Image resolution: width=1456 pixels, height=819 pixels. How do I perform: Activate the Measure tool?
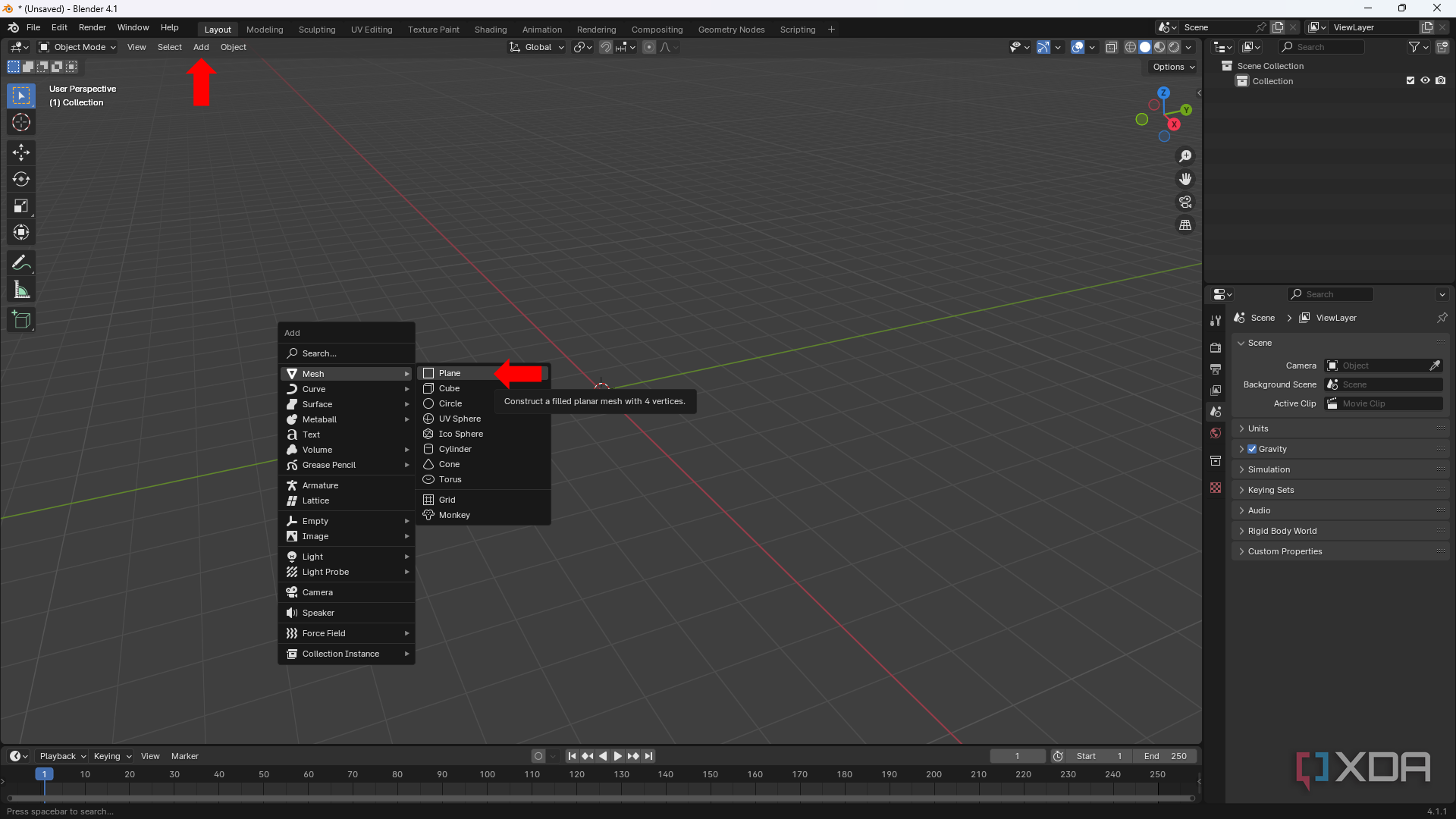pyautogui.click(x=20, y=289)
